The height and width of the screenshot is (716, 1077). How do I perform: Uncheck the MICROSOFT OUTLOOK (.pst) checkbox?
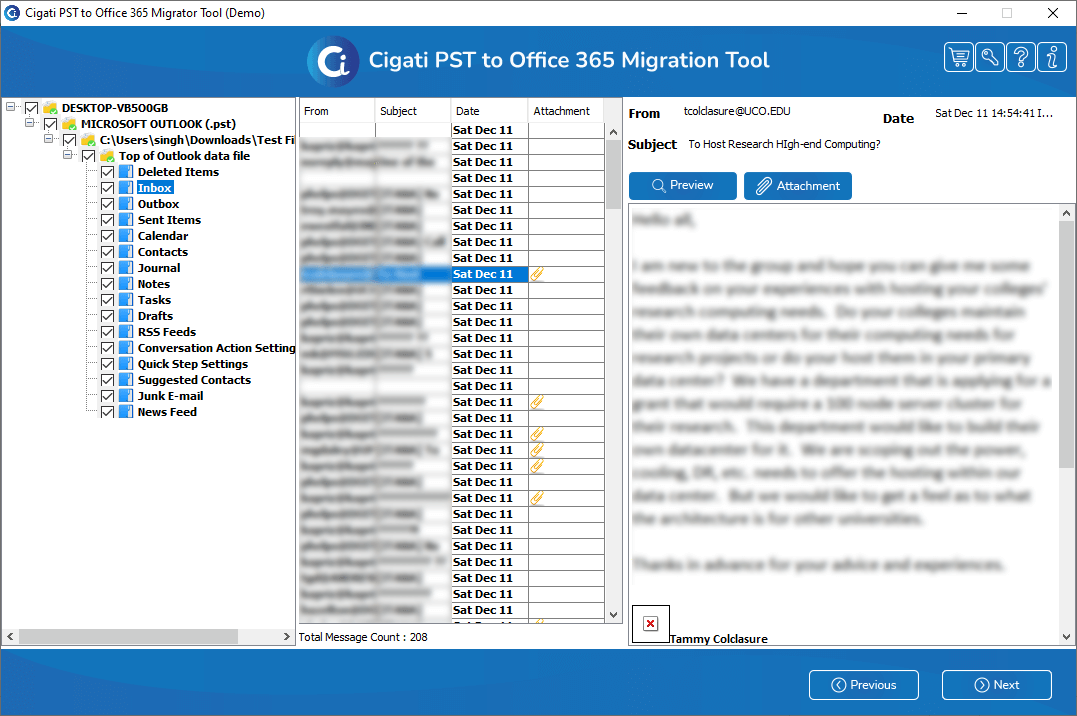[x=50, y=124]
